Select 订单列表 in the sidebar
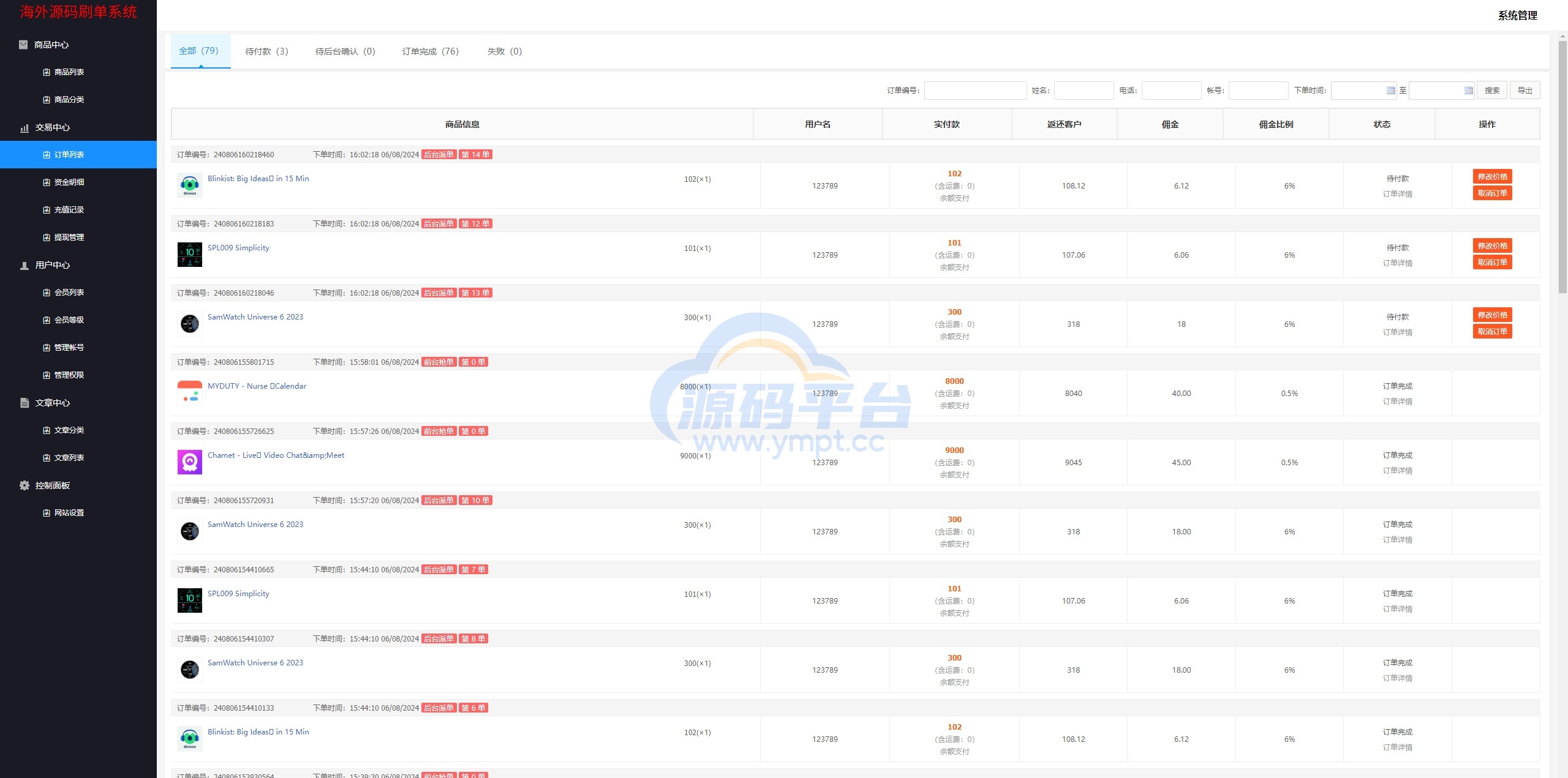1568x778 pixels. pos(78,155)
